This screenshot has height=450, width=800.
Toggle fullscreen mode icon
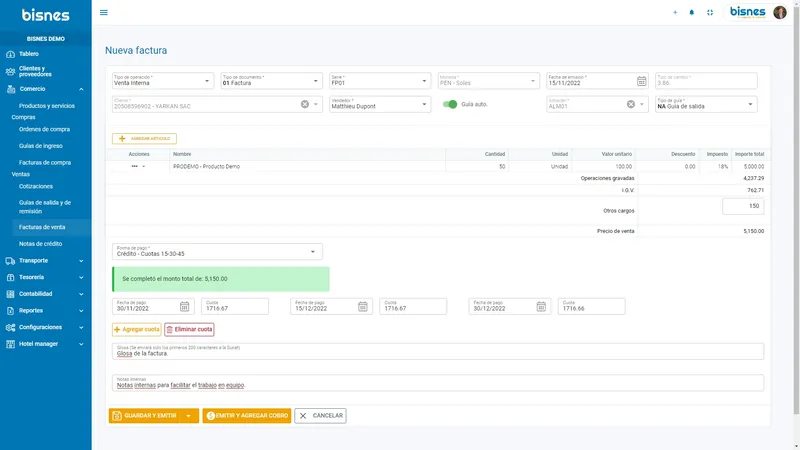tap(710, 12)
